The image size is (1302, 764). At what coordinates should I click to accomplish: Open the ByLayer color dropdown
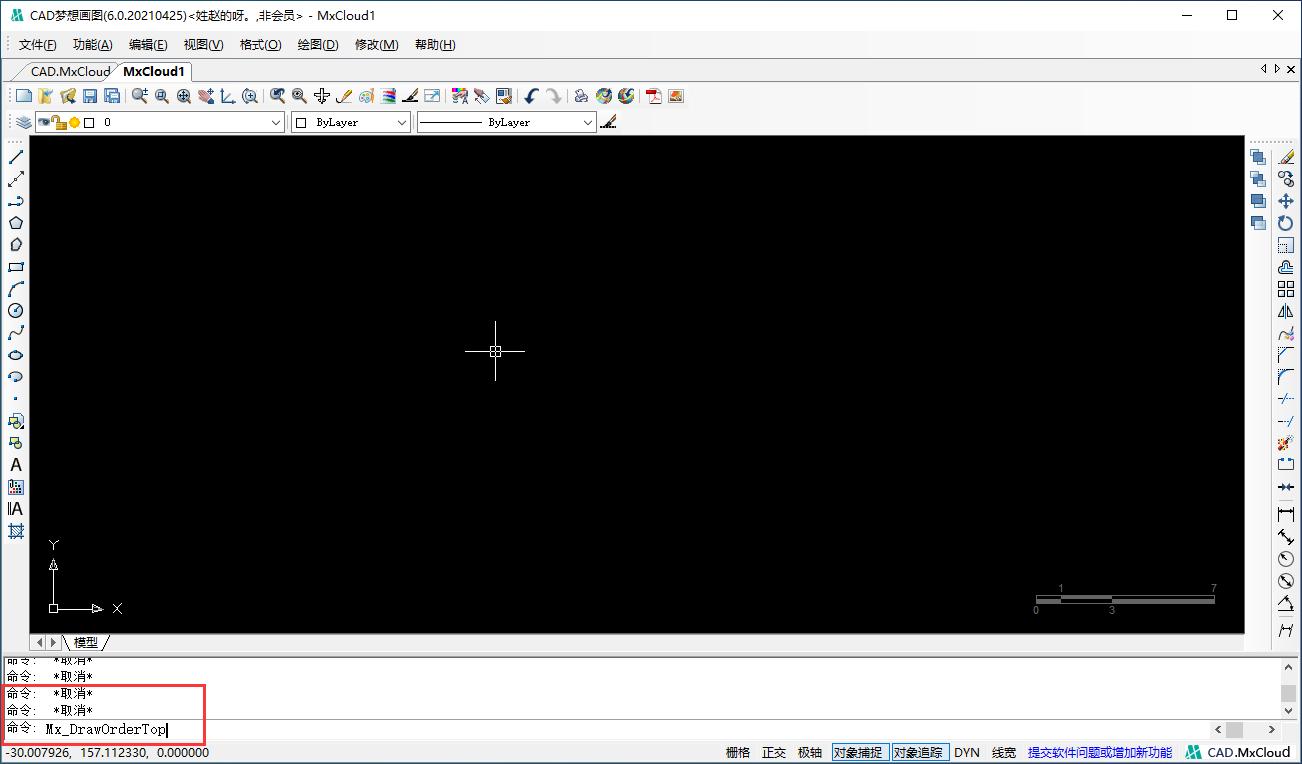pyautogui.click(x=402, y=122)
